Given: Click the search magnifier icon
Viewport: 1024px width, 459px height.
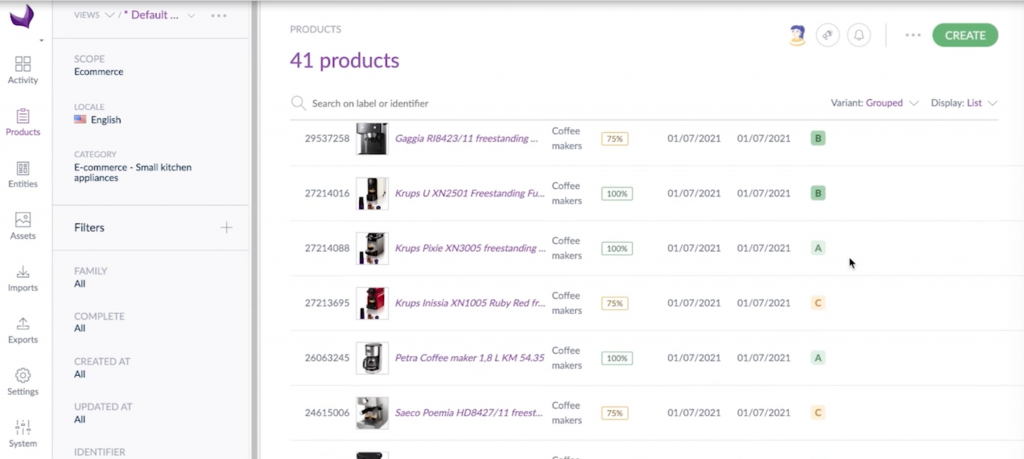Looking at the screenshot, I should 298,103.
